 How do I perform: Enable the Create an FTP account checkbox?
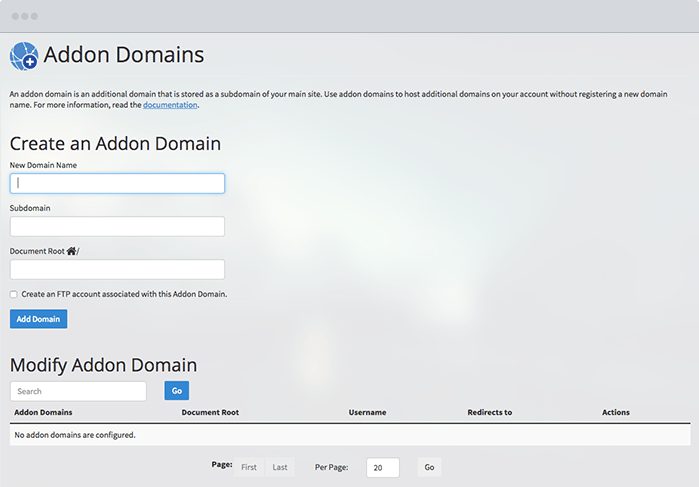pos(14,294)
